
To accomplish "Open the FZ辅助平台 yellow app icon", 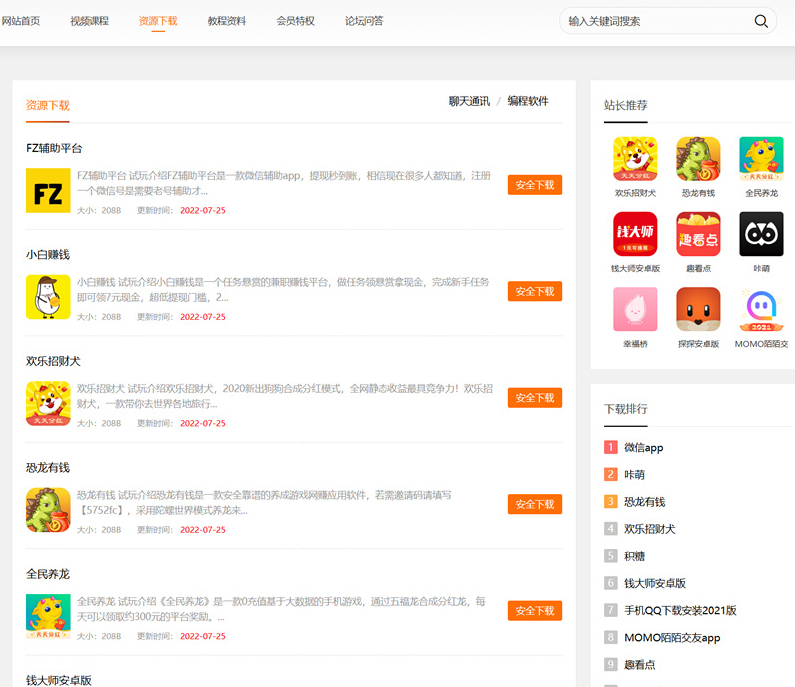I will coord(48,191).
